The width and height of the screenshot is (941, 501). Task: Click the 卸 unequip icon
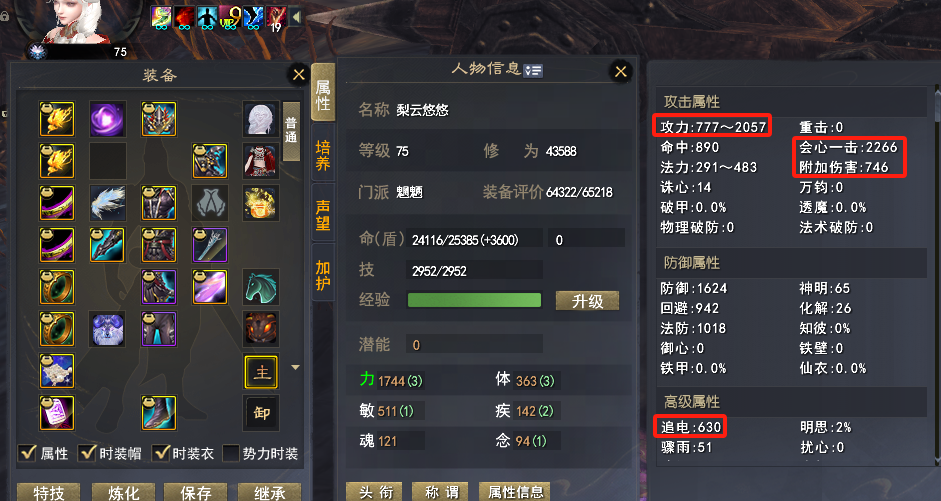[x=262, y=413]
